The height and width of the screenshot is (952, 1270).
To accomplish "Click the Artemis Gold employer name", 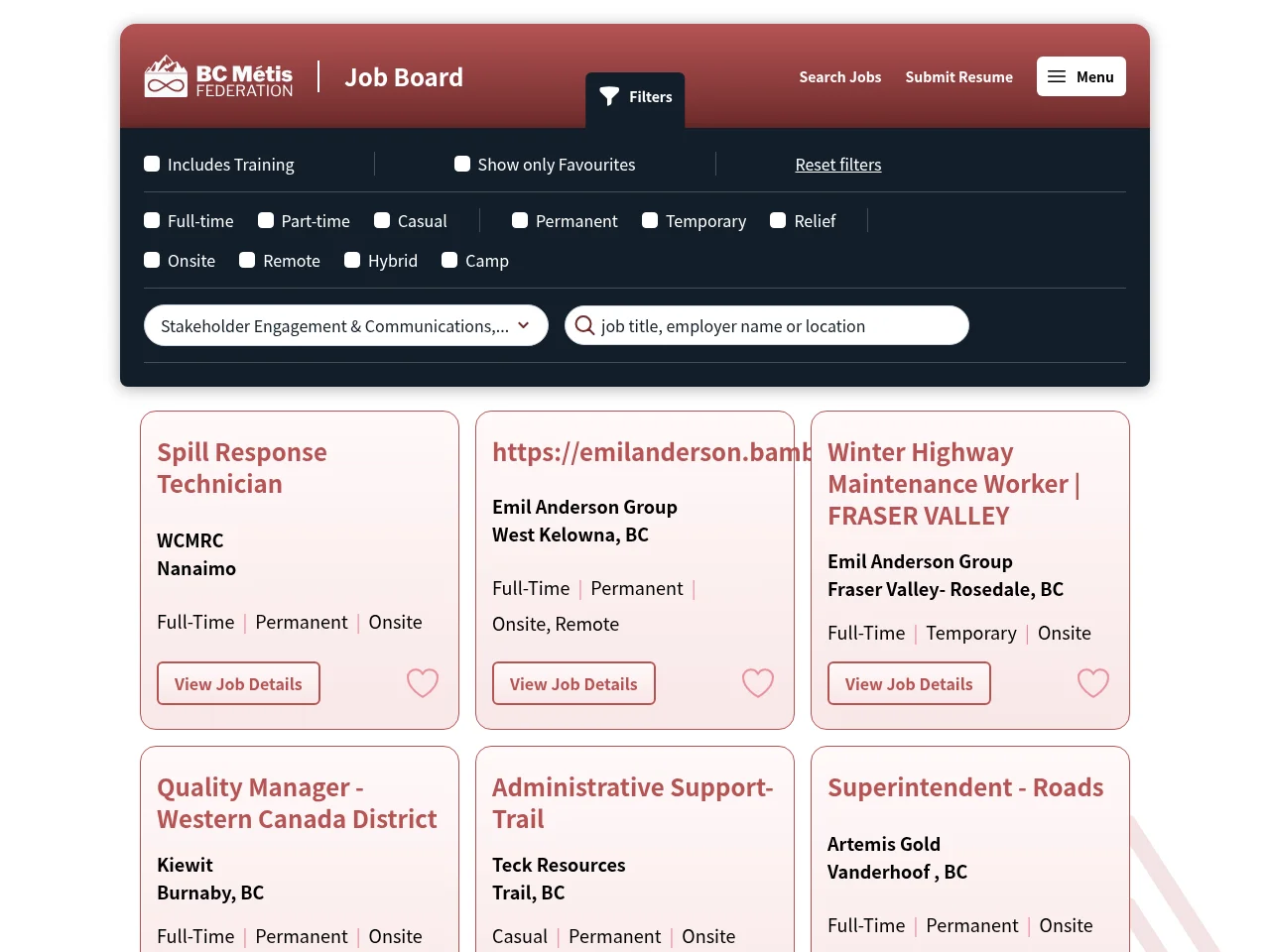I will pyautogui.click(x=884, y=844).
